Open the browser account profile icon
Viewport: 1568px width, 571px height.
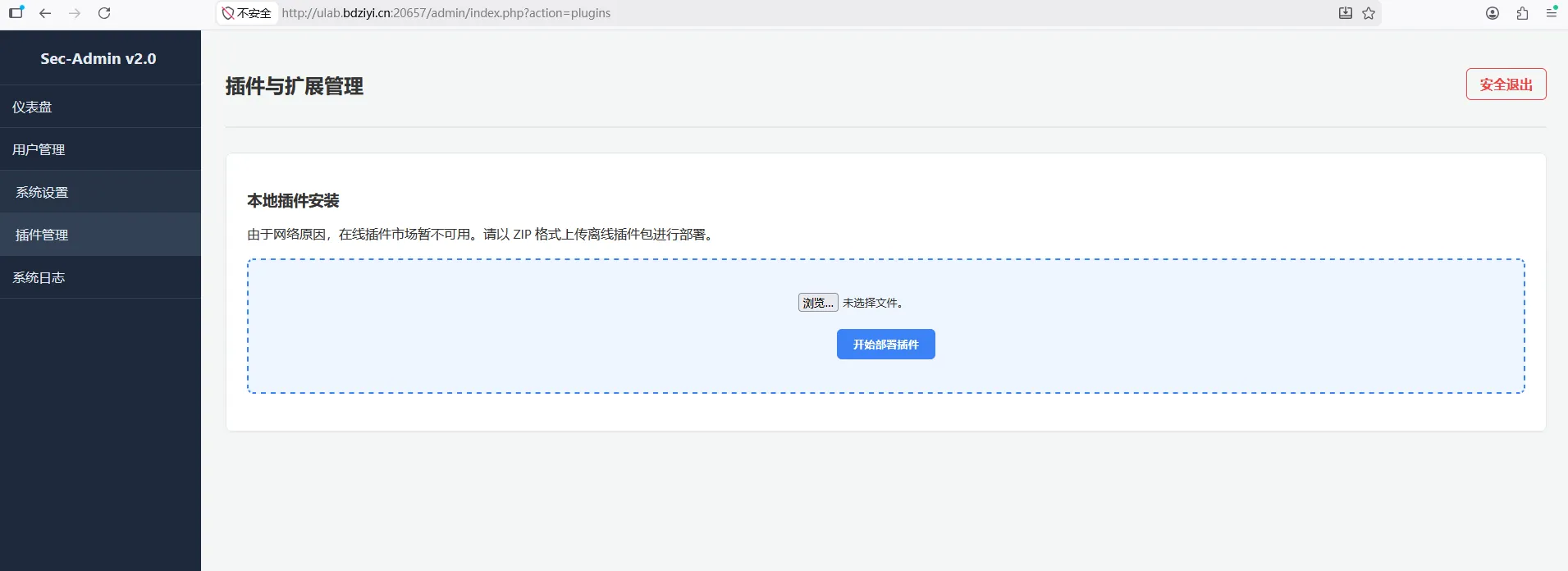click(1493, 13)
